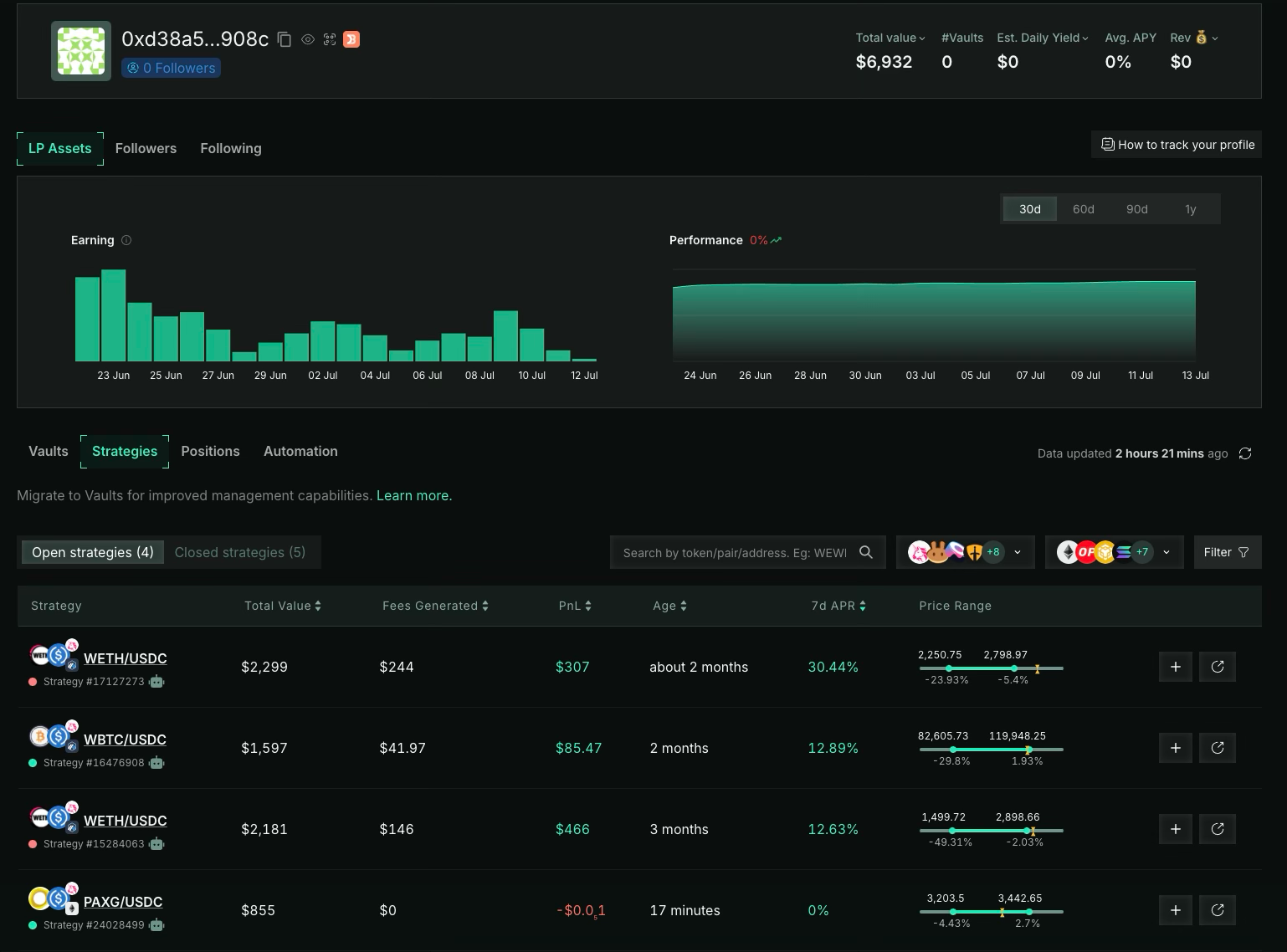Copy the wallet address 0xd38a5...908c
Viewport: 1287px width, 952px height.
285,39
